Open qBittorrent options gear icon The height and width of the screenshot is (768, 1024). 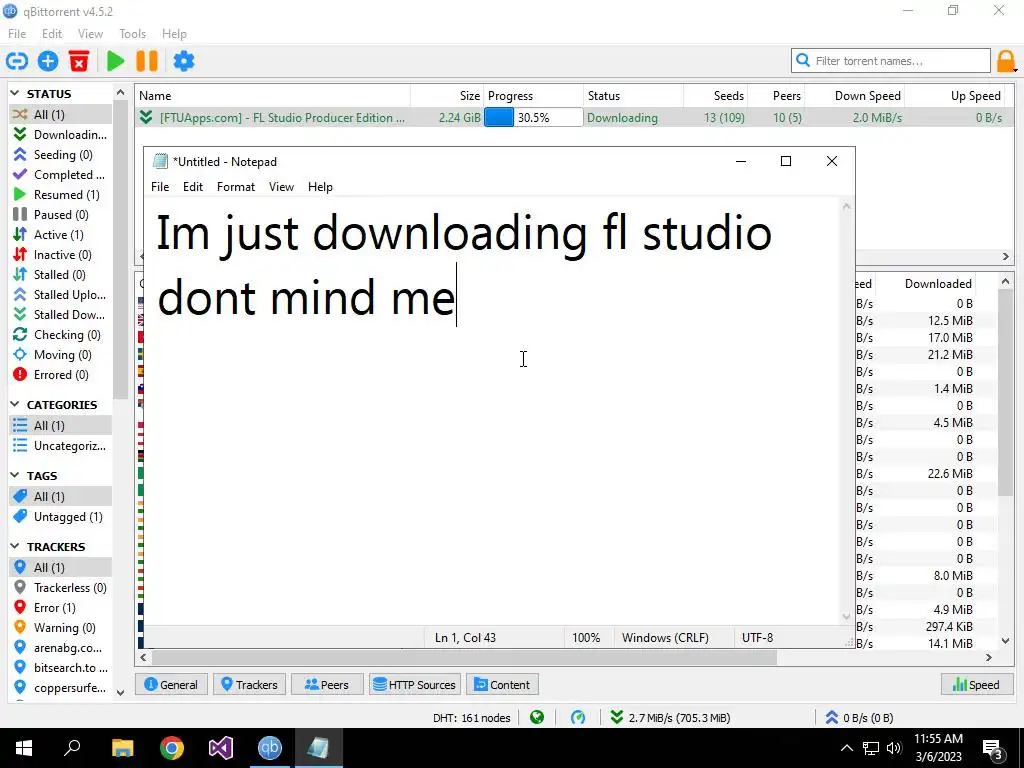click(184, 61)
